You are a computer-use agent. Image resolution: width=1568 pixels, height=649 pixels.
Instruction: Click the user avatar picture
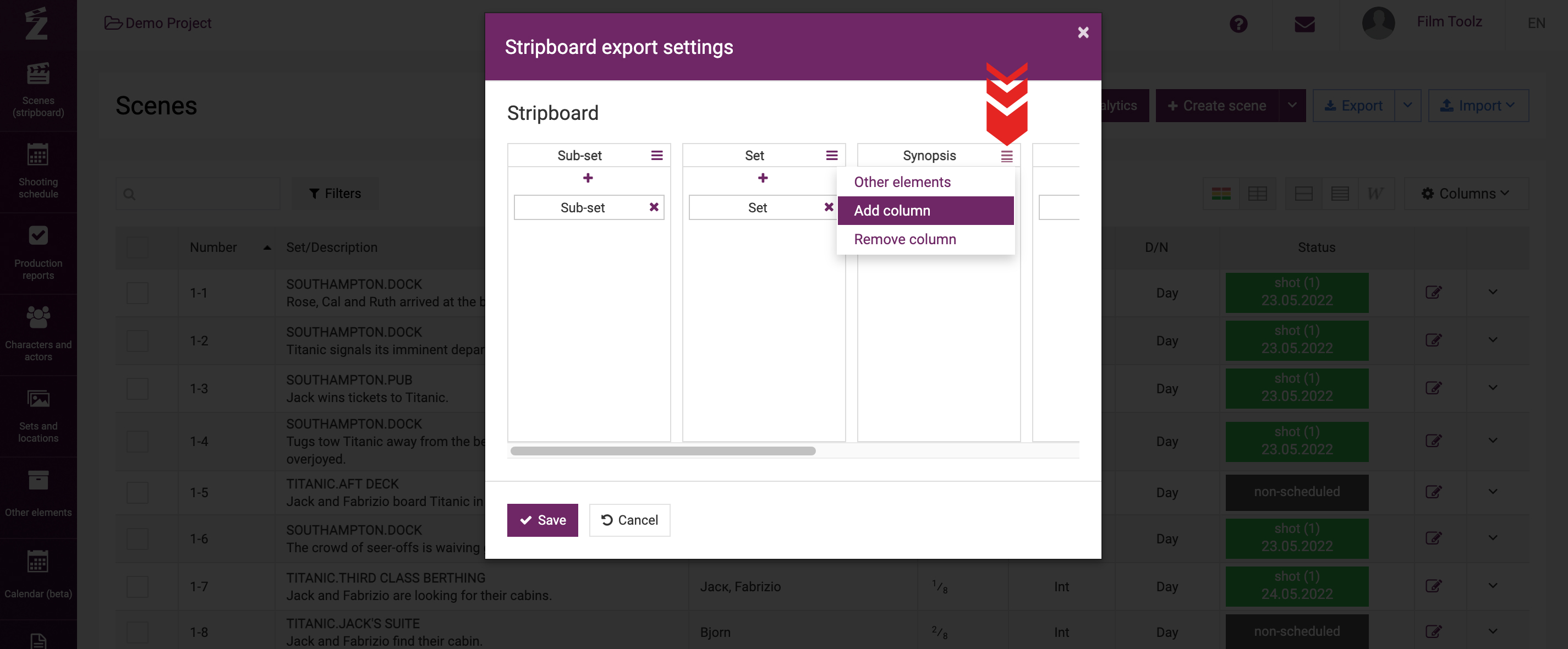(1378, 23)
